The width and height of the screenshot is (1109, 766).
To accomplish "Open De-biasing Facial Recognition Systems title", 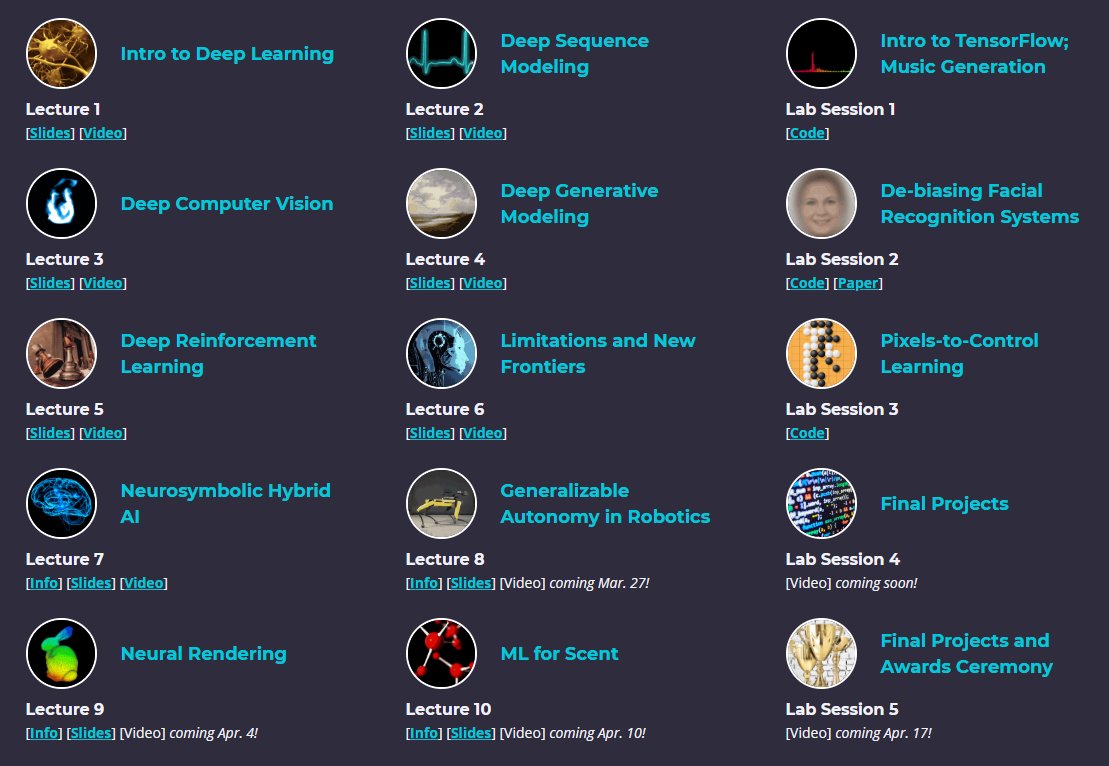I will click(980, 204).
